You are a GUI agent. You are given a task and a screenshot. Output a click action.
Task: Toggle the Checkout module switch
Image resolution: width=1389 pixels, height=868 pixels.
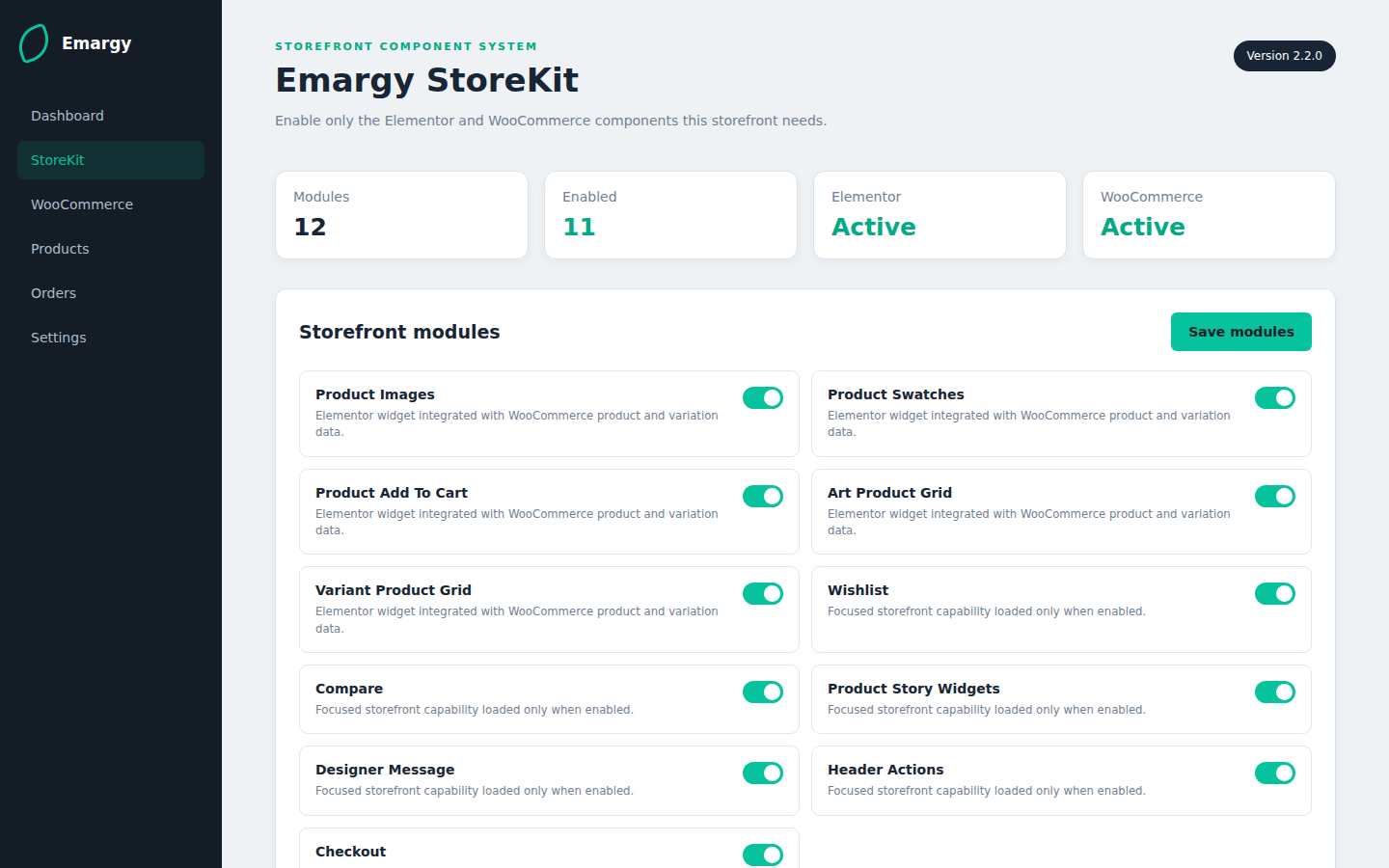763,854
